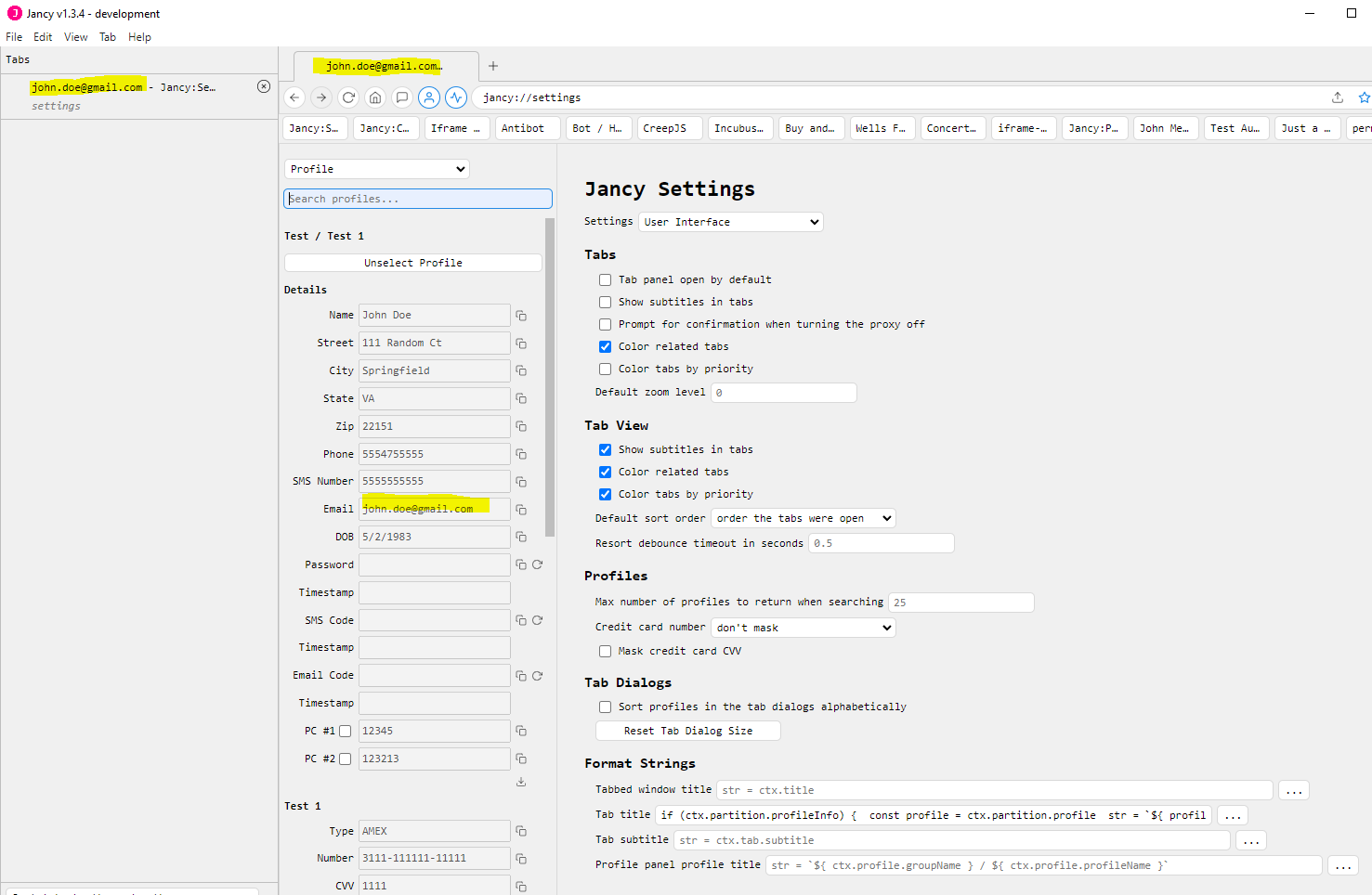Screen dimensions: 1372x895
Task: Click the Default zoom level field
Action: pos(784,393)
